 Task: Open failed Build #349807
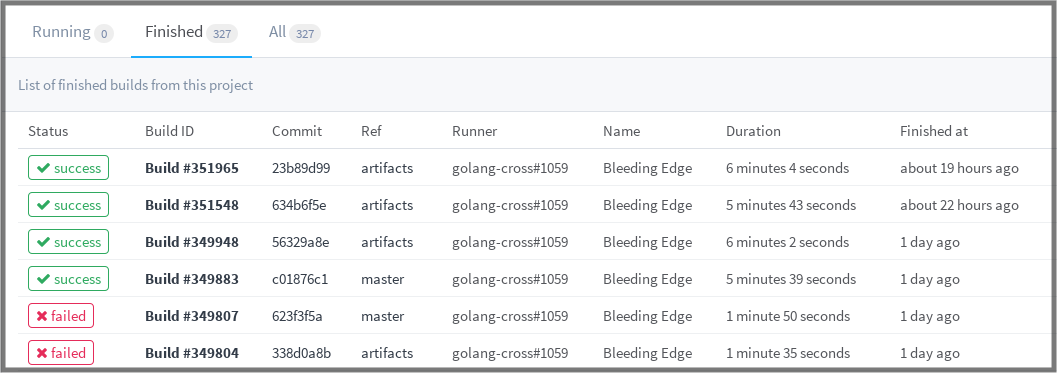191,316
